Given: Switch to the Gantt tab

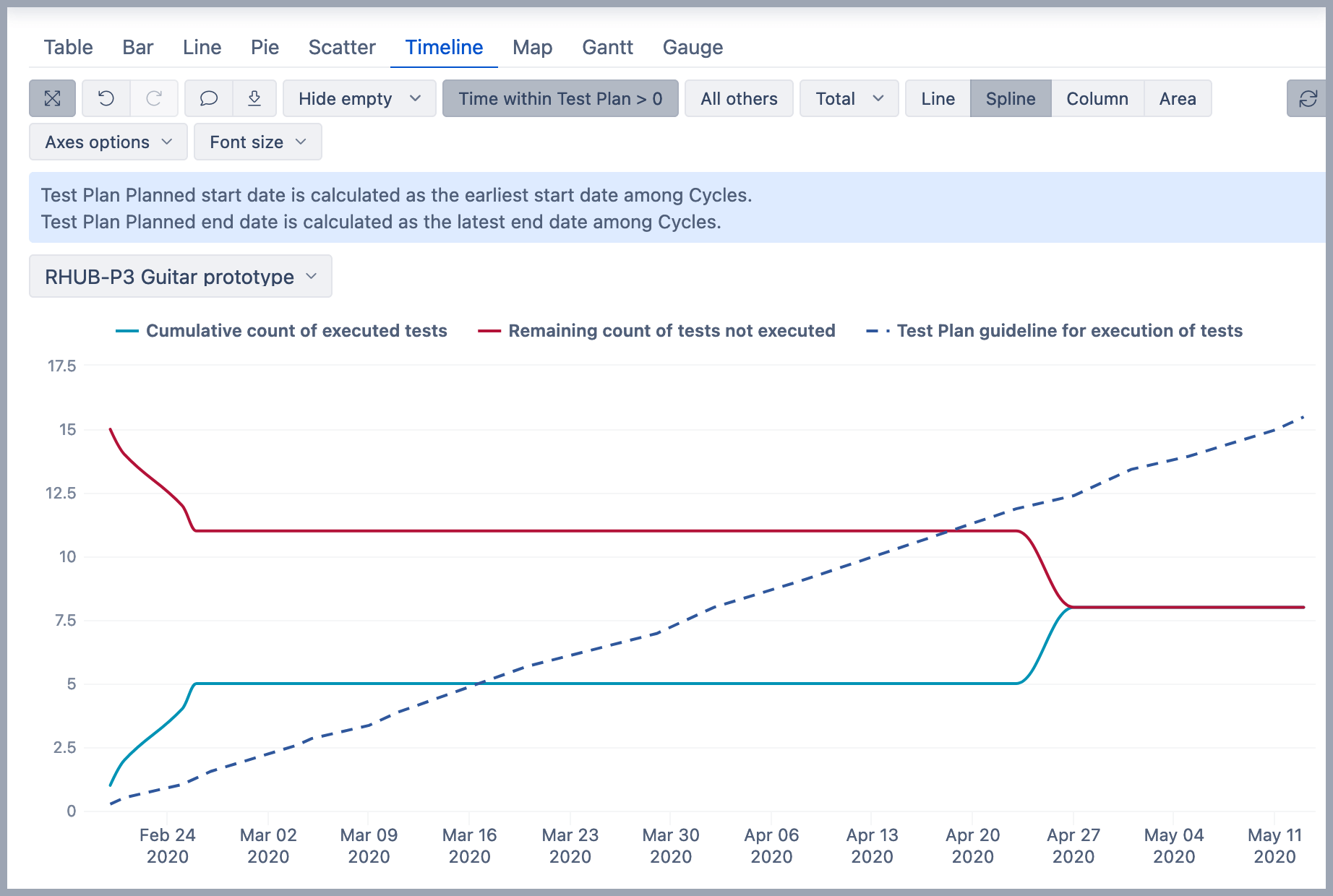Looking at the screenshot, I should point(607,47).
